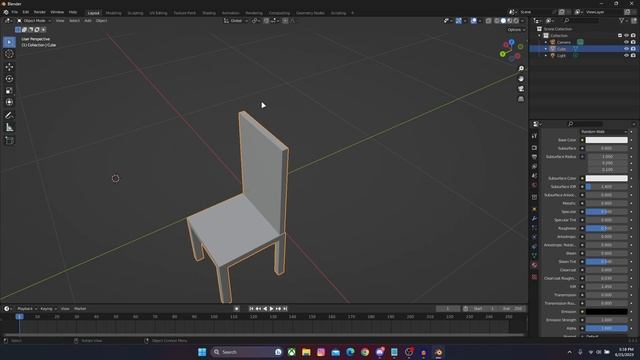This screenshot has height=360, width=640.
Task: Open the Scene properties tab
Action: click(x=534, y=176)
